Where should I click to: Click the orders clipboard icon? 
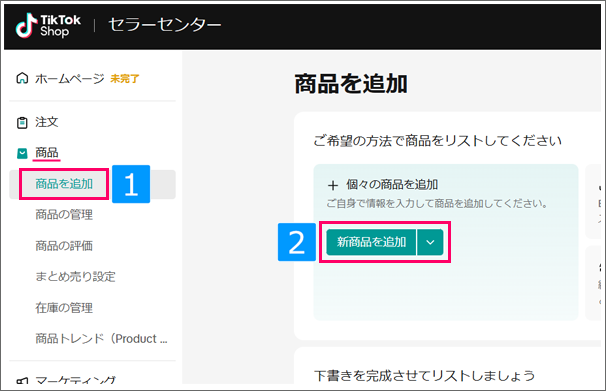(22, 122)
